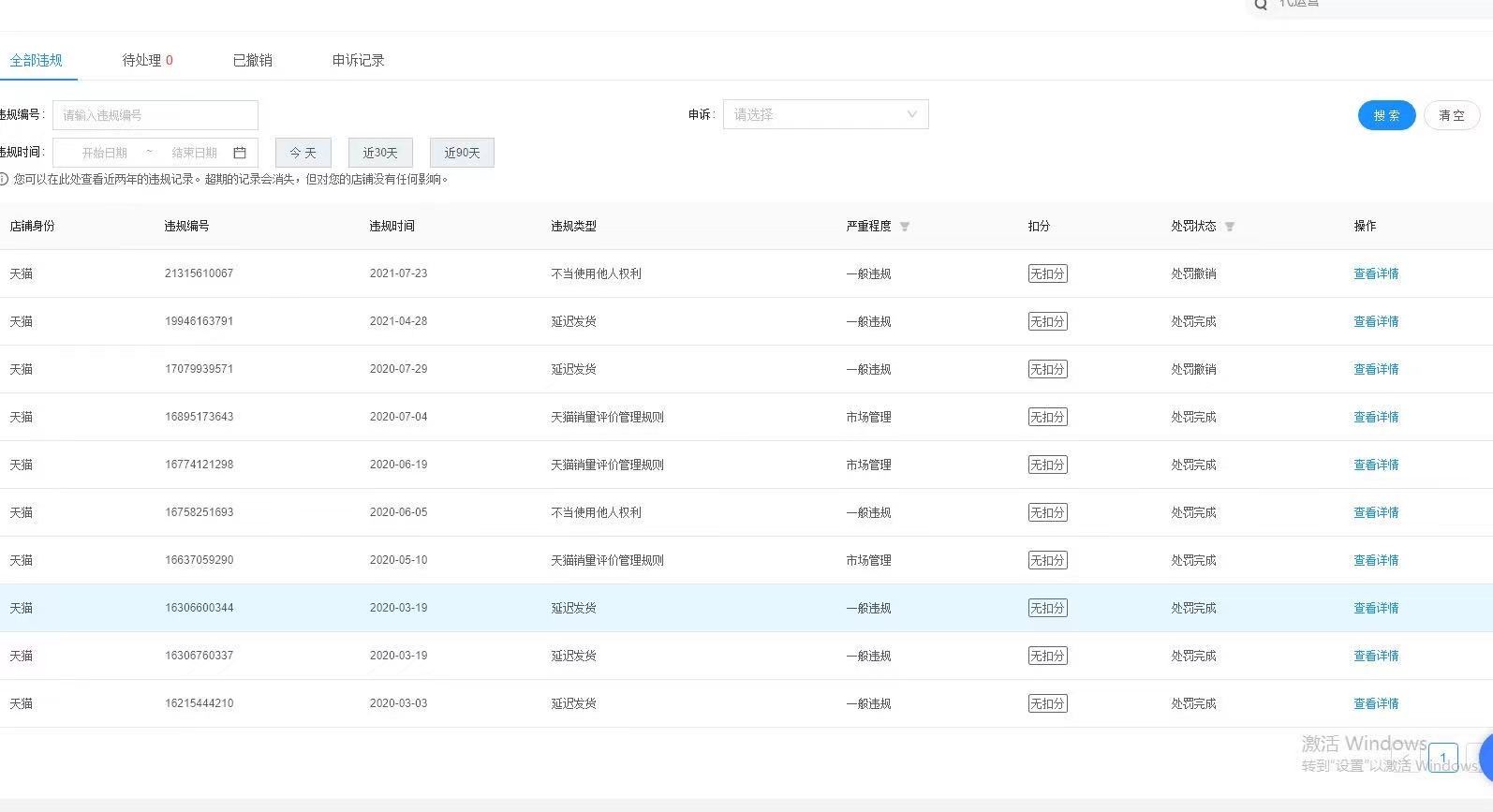This screenshot has height=812, width=1493.
Task: Open 查看详情 for violation 16774121298
Action: point(1376,465)
